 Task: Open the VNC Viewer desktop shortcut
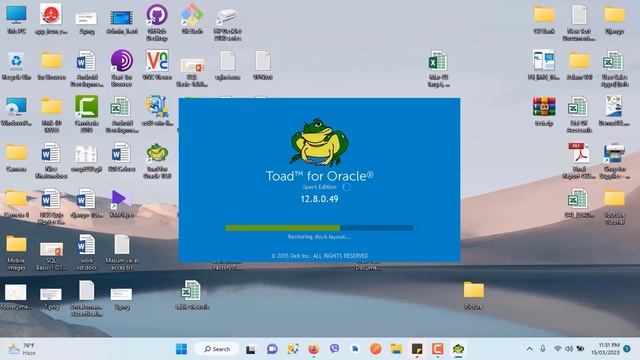pos(157,65)
